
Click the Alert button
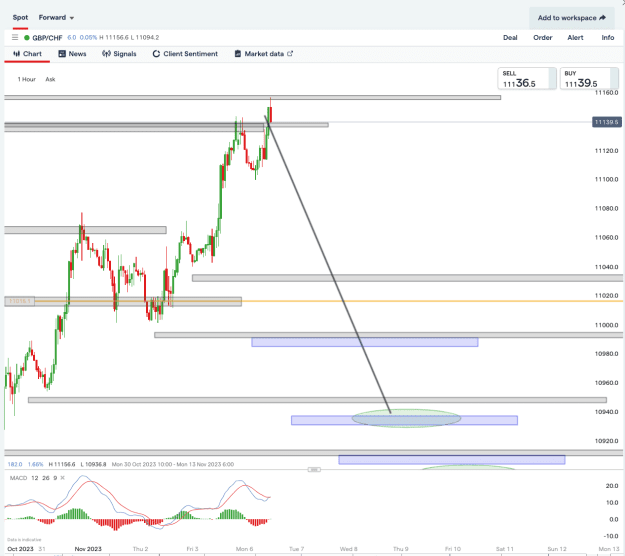(575, 37)
